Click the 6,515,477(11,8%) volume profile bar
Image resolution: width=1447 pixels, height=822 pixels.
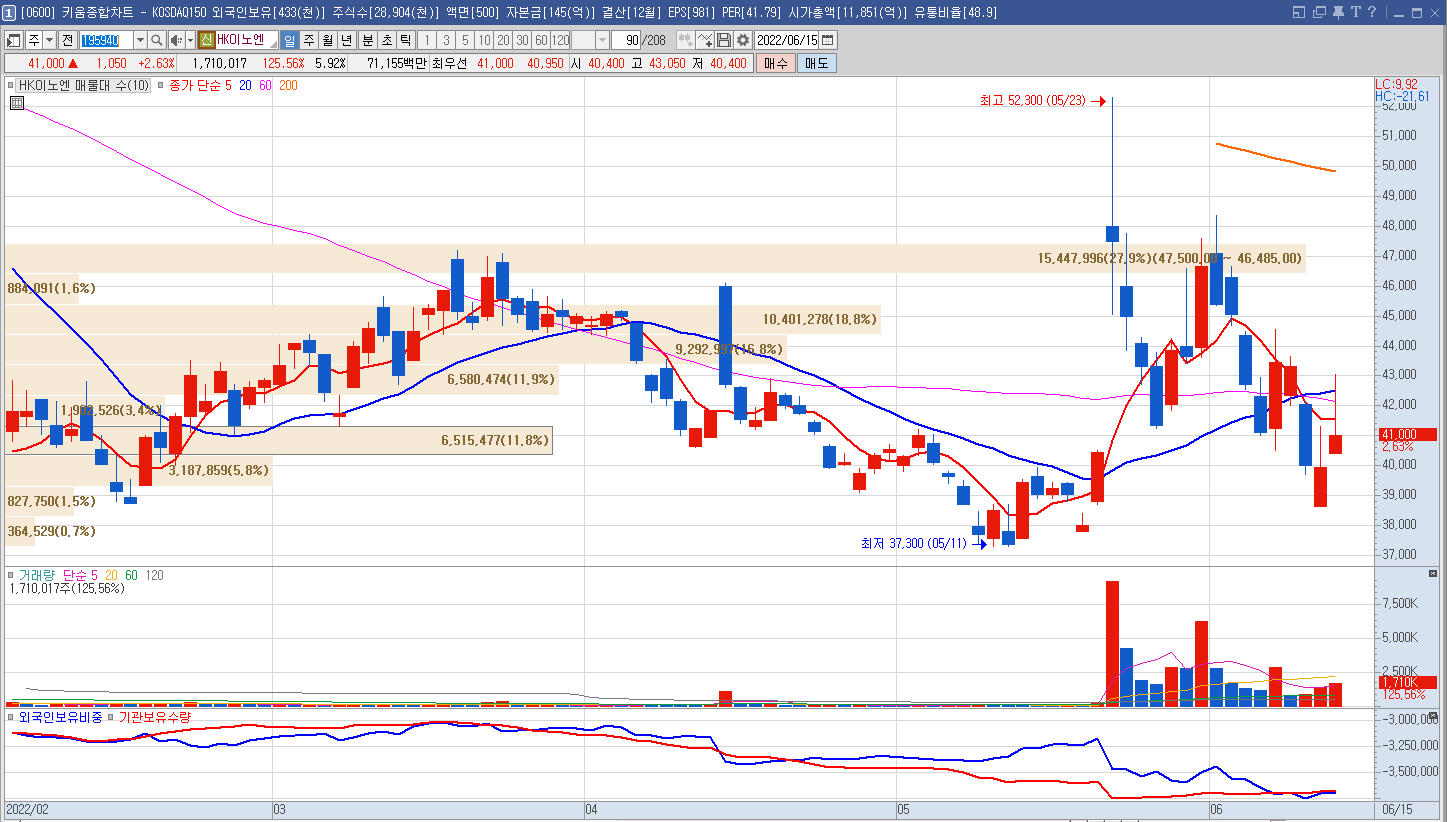coord(279,440)
